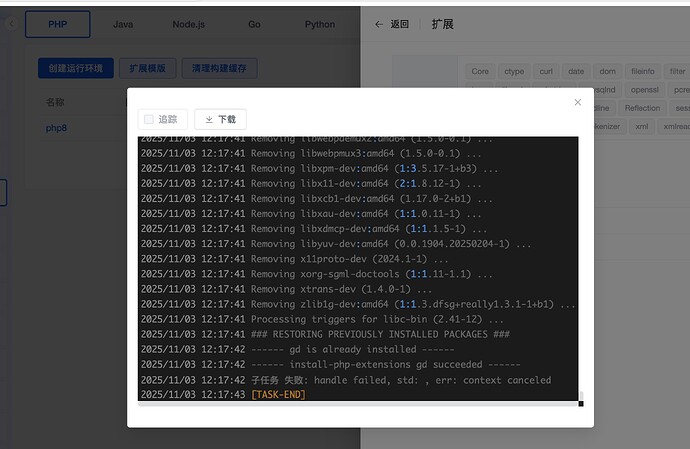Image resolution: width=690 pixels, height=449 pixels.
Task: Close the log dialog with X
Action: pyautogui.click(x=577, y=102)
